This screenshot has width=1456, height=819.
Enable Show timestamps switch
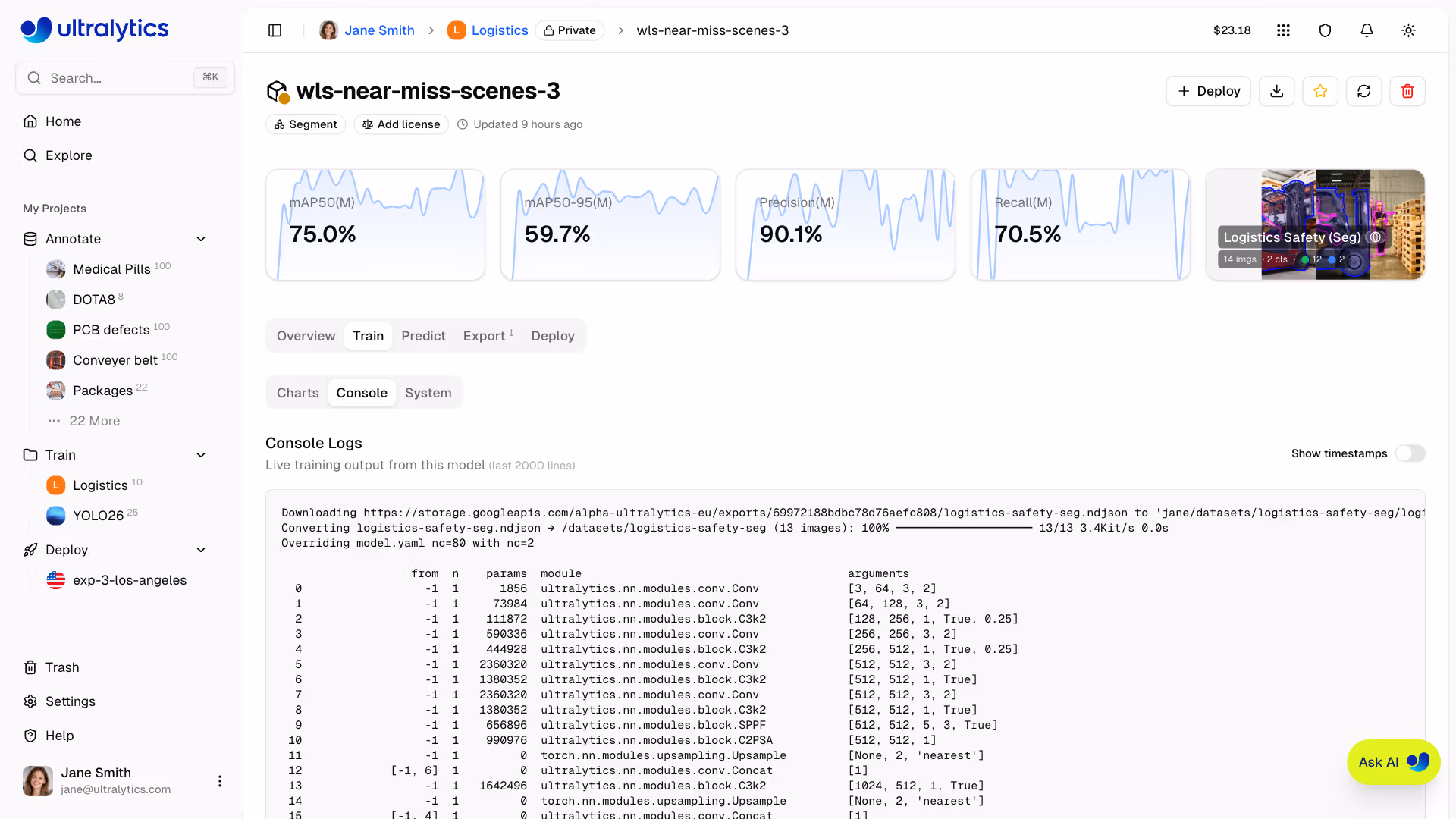click(1410, 453)
